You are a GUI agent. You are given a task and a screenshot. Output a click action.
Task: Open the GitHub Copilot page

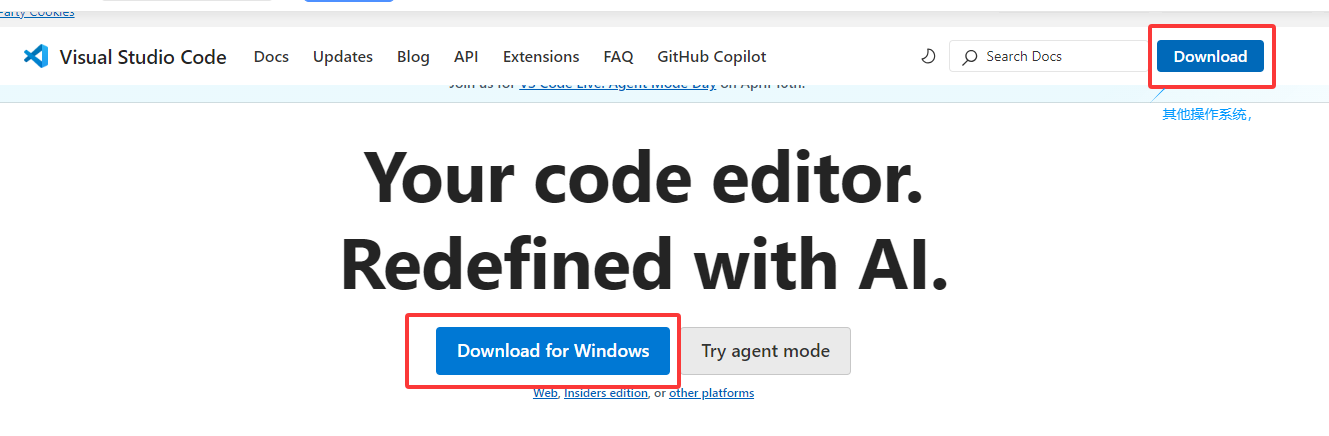(x=712, y=57)
